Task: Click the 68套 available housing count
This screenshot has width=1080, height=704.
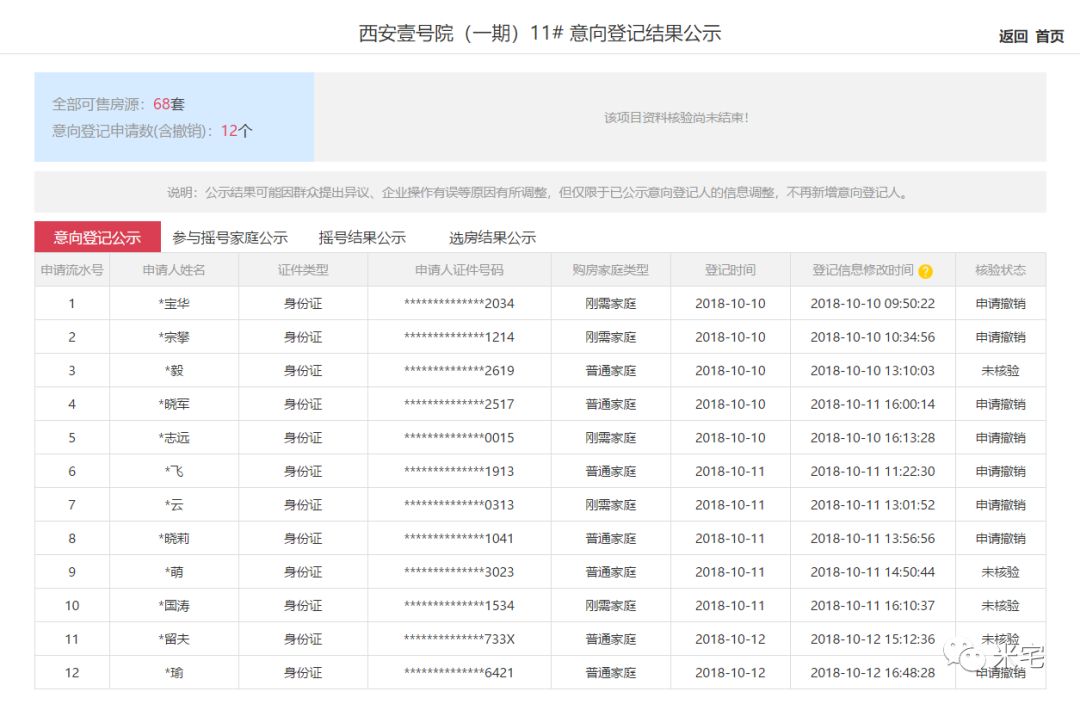Action: pos(169,104)
